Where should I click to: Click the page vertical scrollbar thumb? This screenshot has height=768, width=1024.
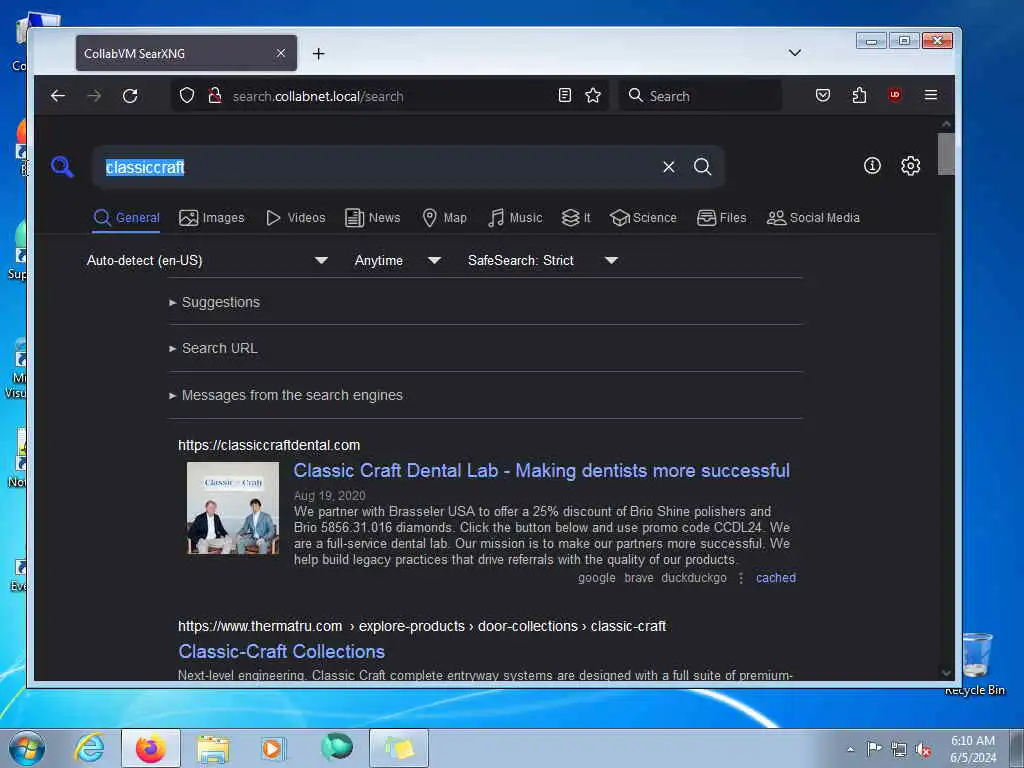coord(946,154)
